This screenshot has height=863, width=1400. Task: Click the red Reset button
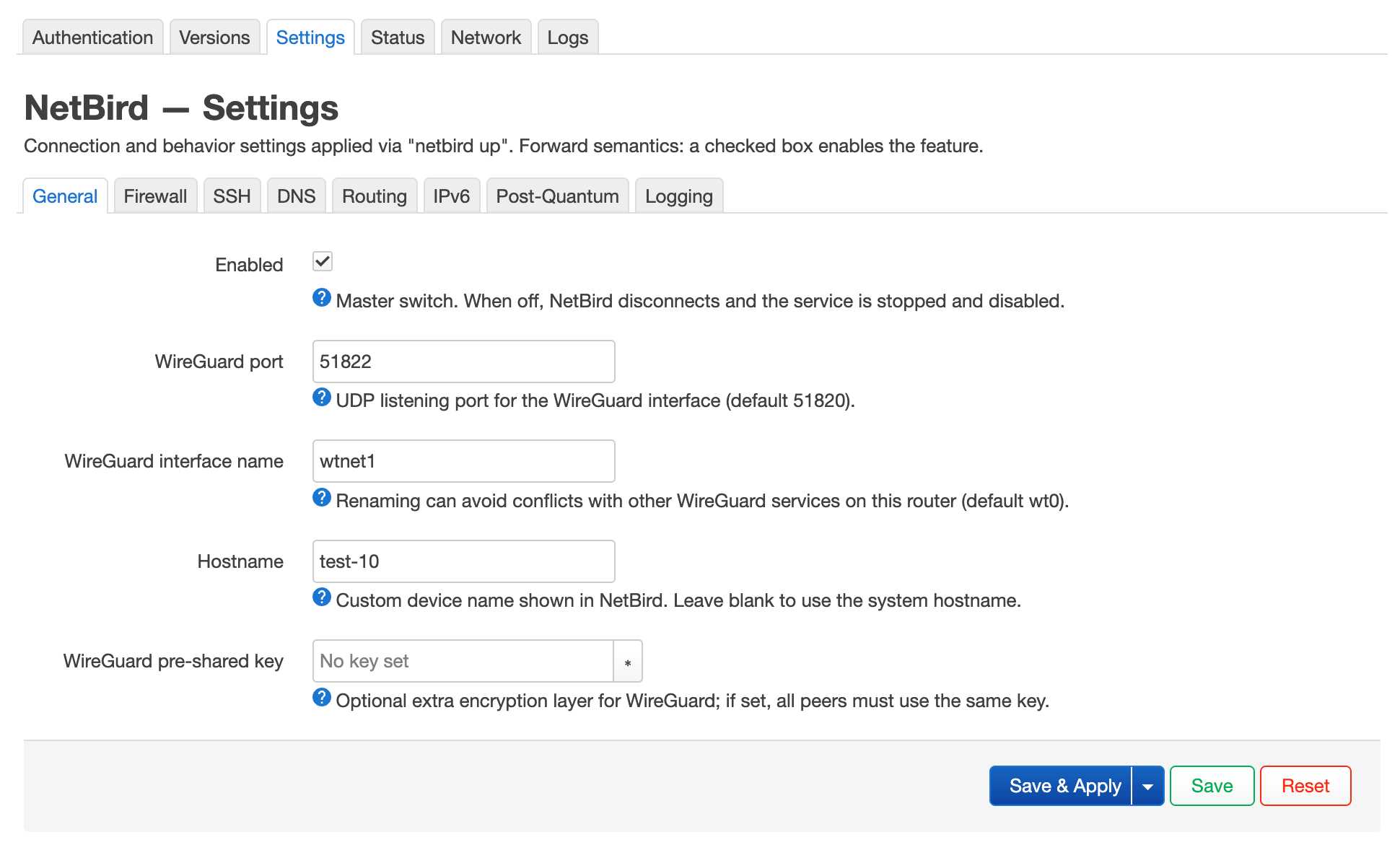1305,786
